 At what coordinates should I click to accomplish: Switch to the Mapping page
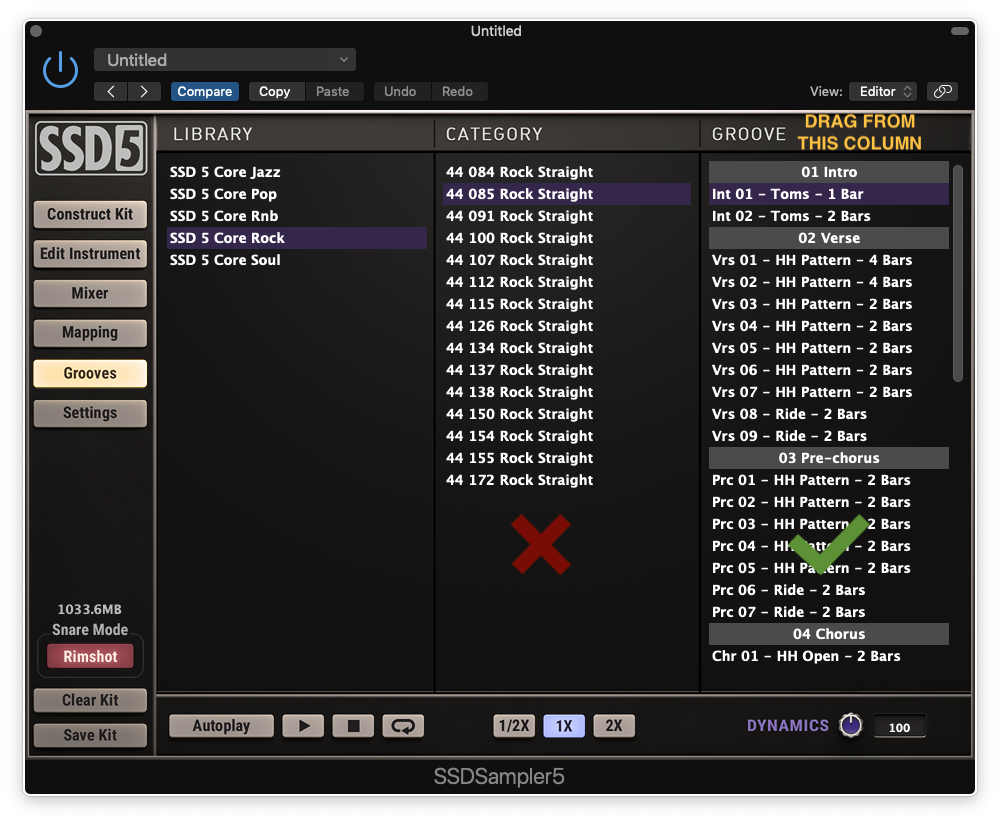(90, 333)
